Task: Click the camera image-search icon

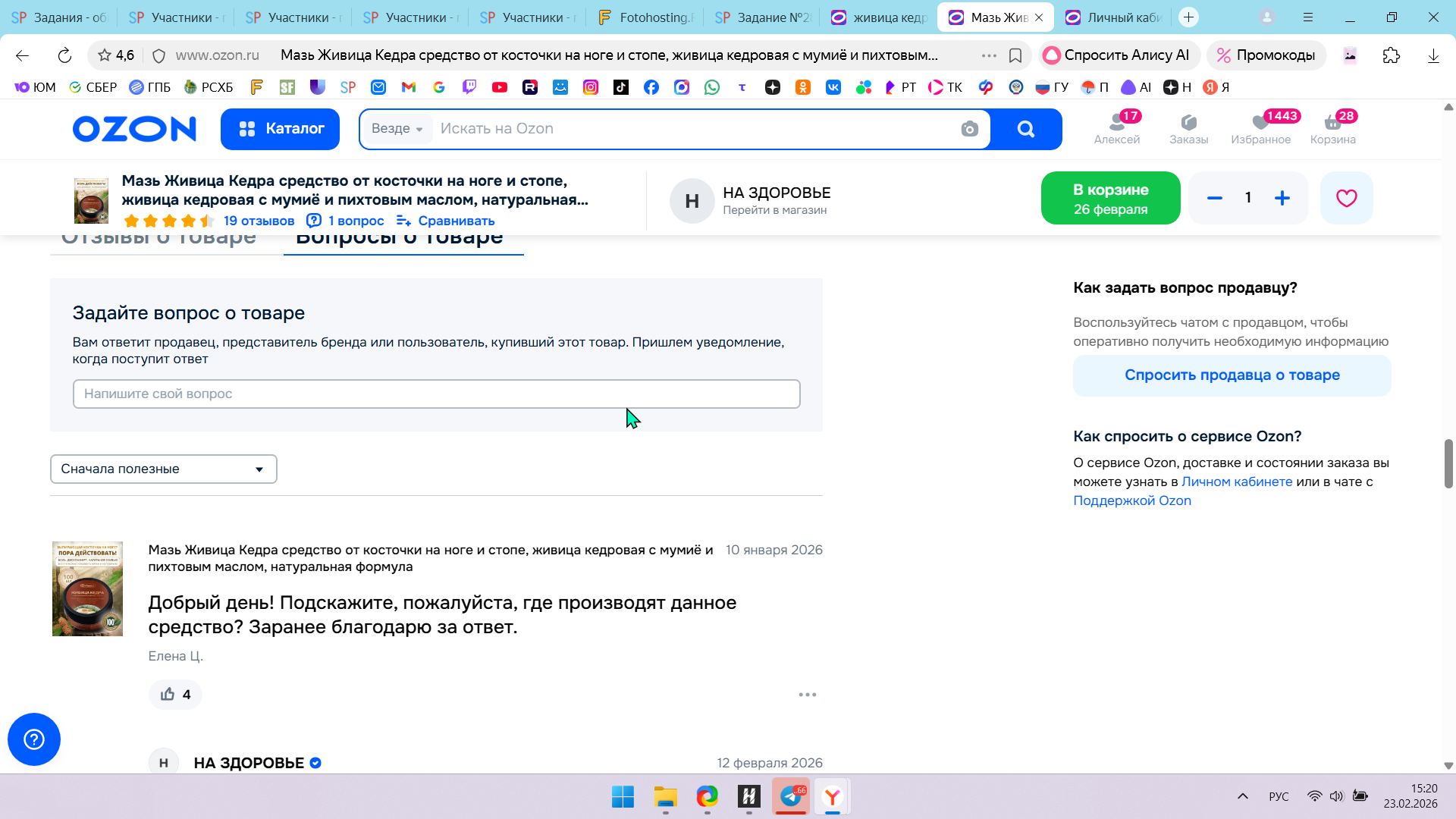Action: (x=969, y=129)
